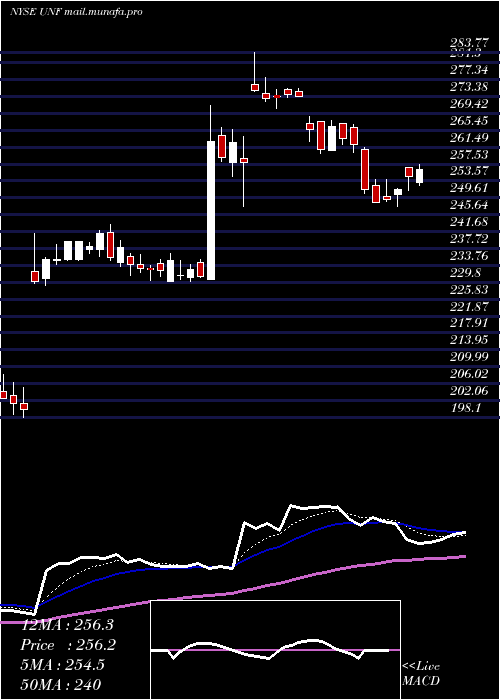Screen dimensions: 500x700
Task: Select the 213.95 price axis label
Action: (x=469, y=340)
